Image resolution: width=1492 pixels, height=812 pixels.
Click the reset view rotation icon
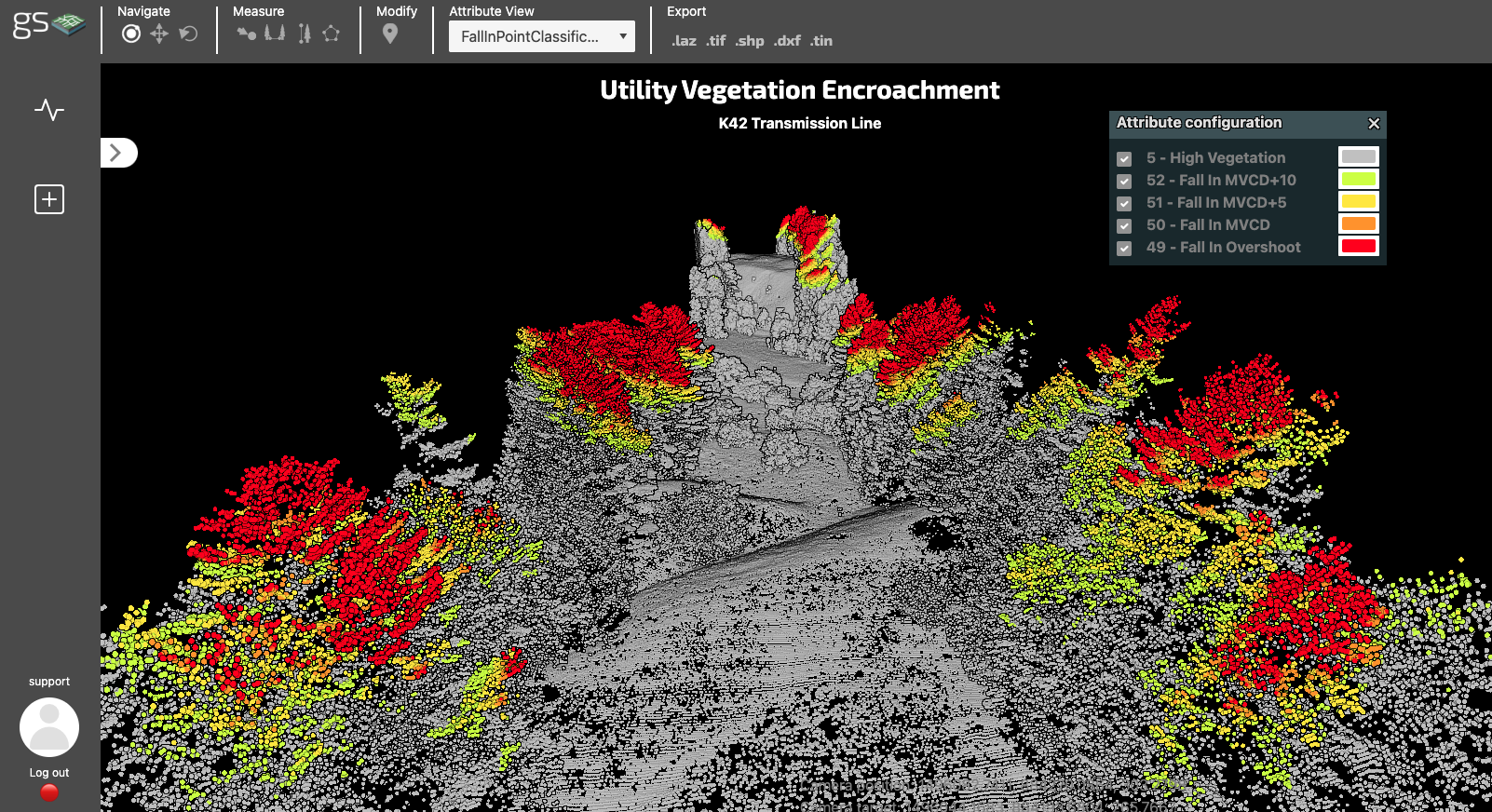click(x=188, y=34)
